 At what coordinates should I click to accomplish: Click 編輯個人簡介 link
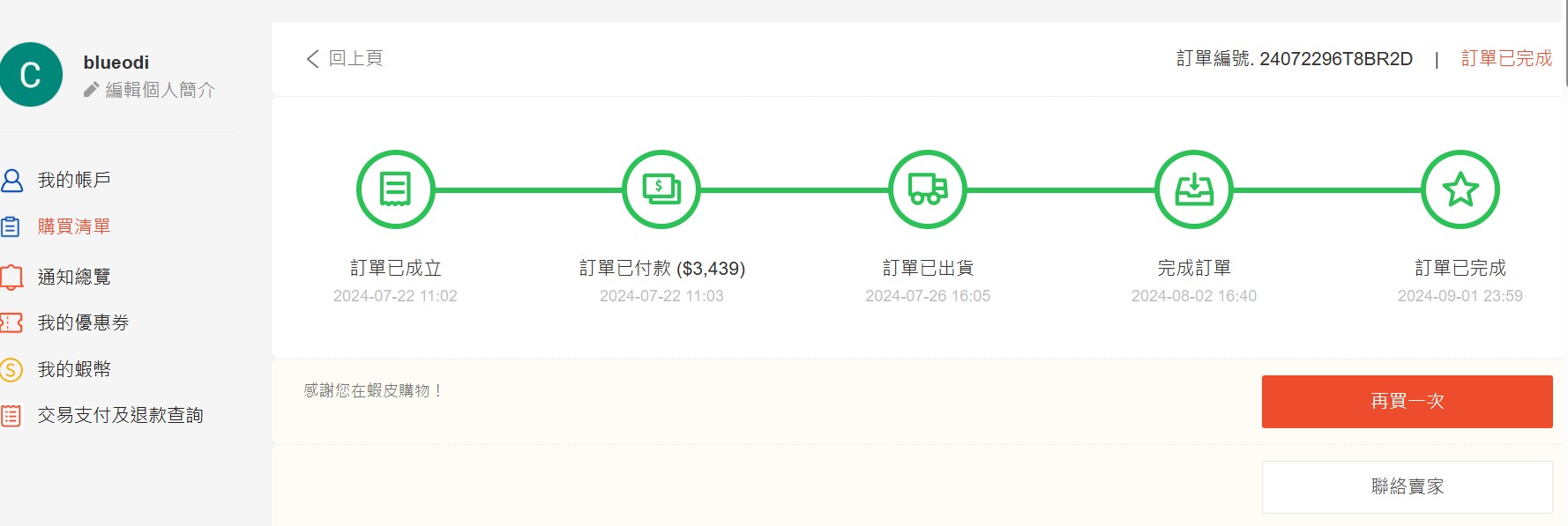tap(160, 90)
